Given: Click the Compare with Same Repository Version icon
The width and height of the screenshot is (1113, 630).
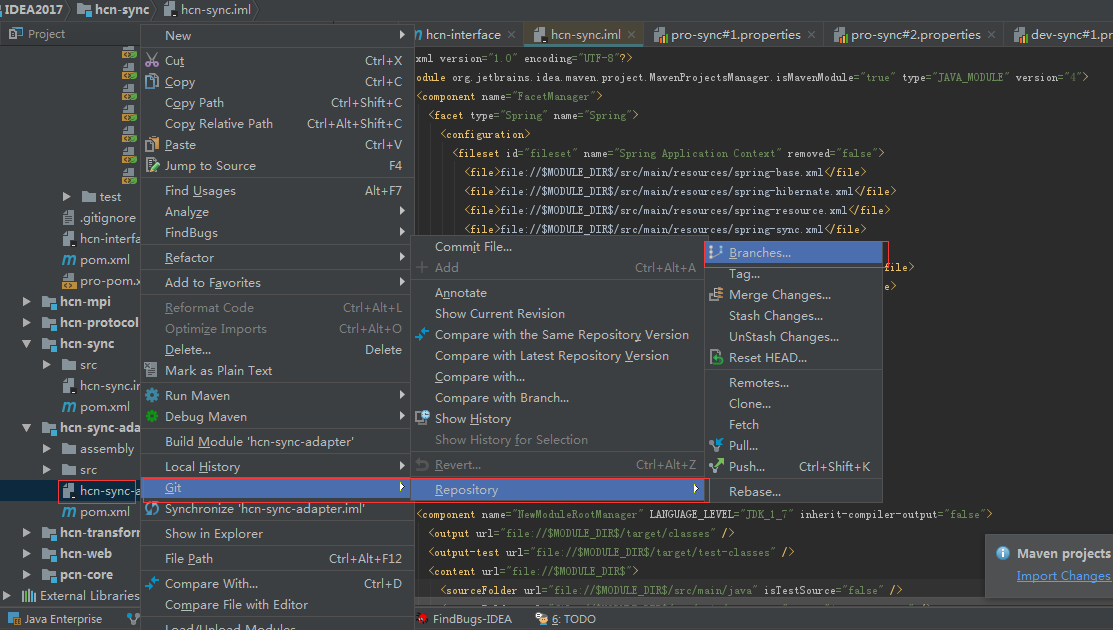Looking at the screenshot, I should (422, 334).
